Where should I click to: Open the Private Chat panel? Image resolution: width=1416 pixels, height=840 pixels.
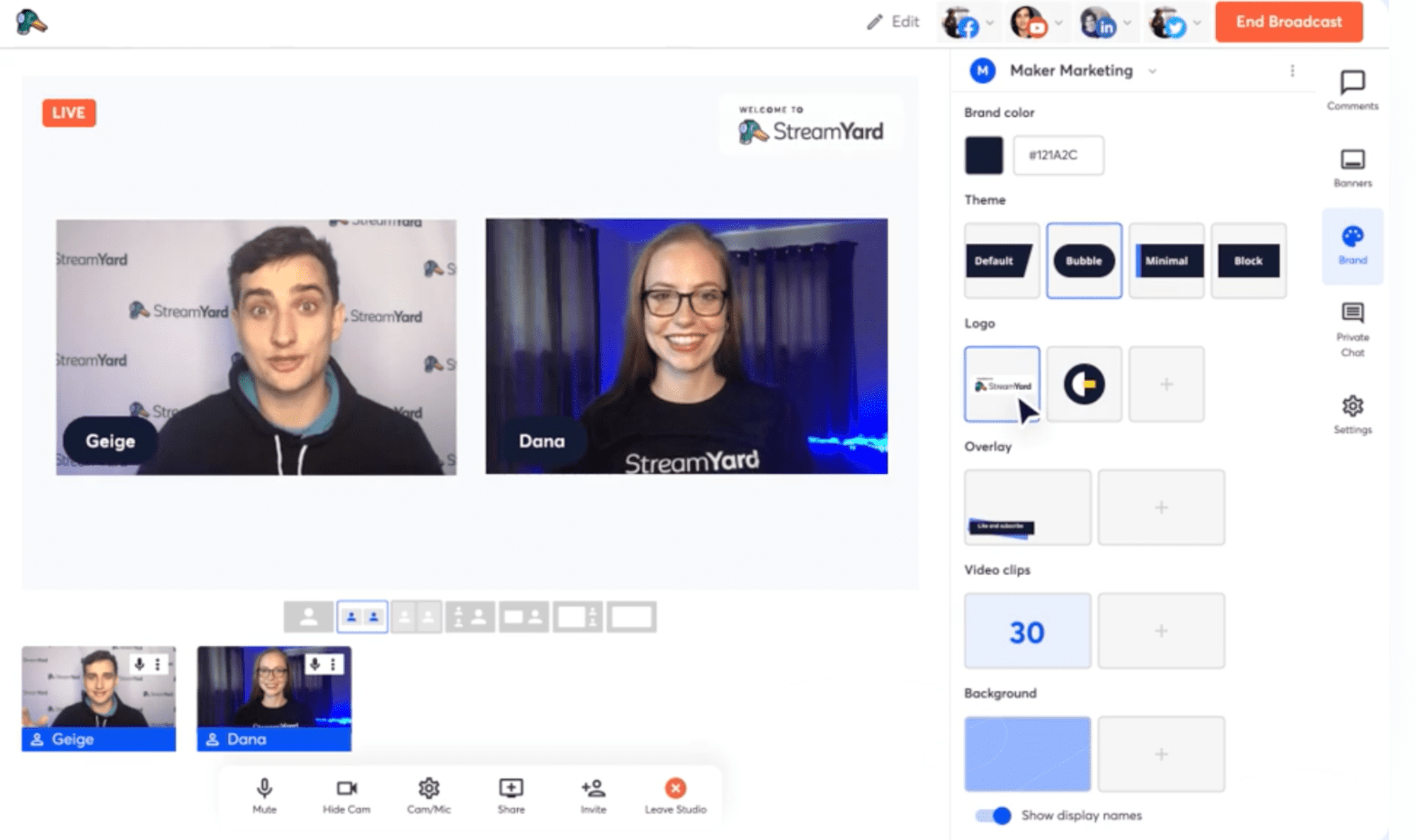coord(1352,329)
